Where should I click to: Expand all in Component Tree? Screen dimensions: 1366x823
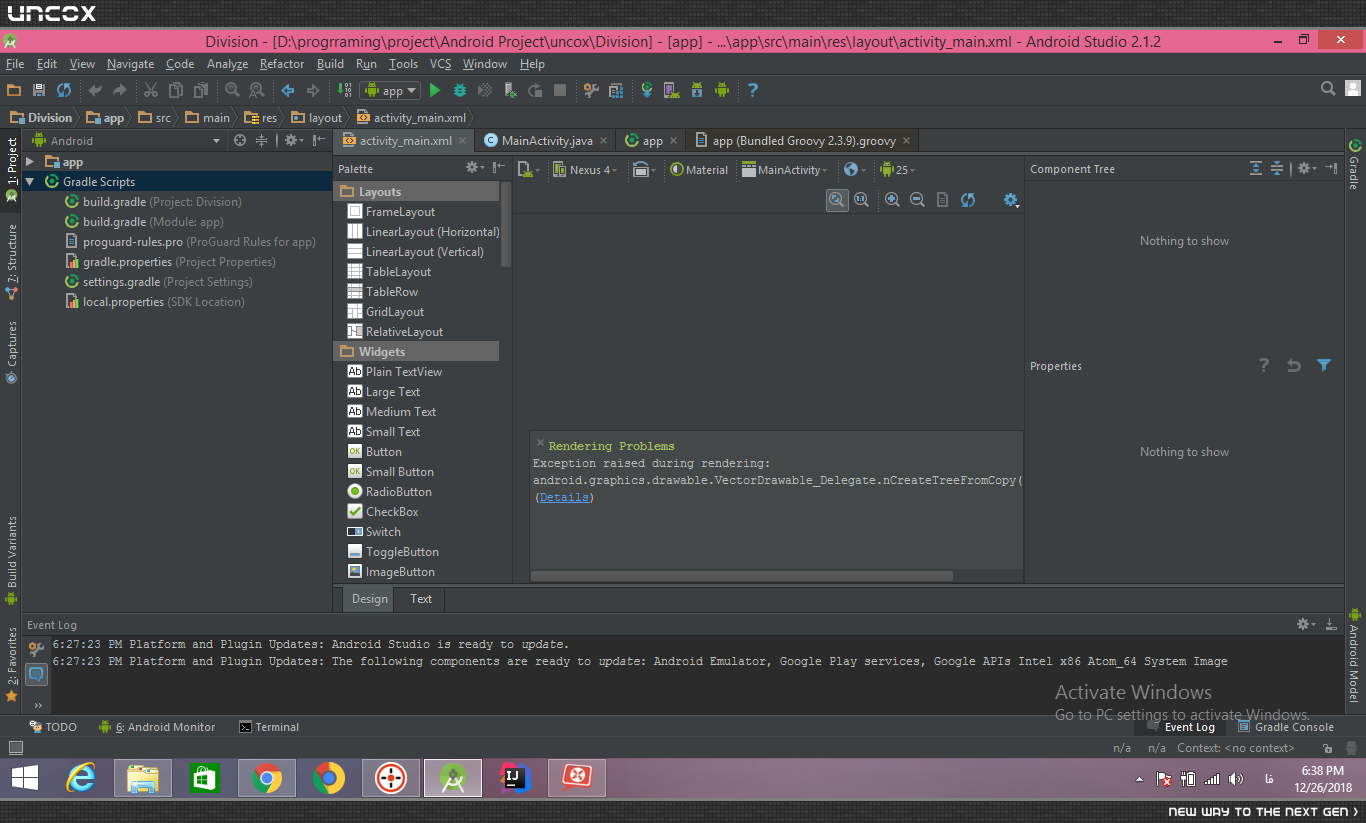(1256, 169)
